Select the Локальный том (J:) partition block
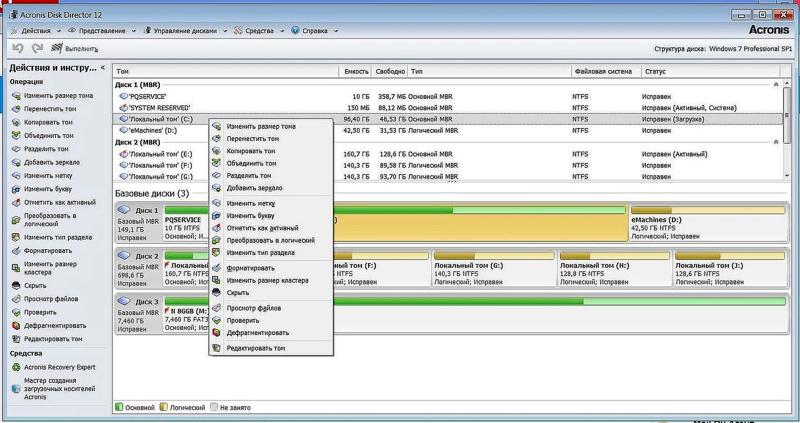Image resolution: width=800 pixels, height=423 pixels. [x=730, y=269]
